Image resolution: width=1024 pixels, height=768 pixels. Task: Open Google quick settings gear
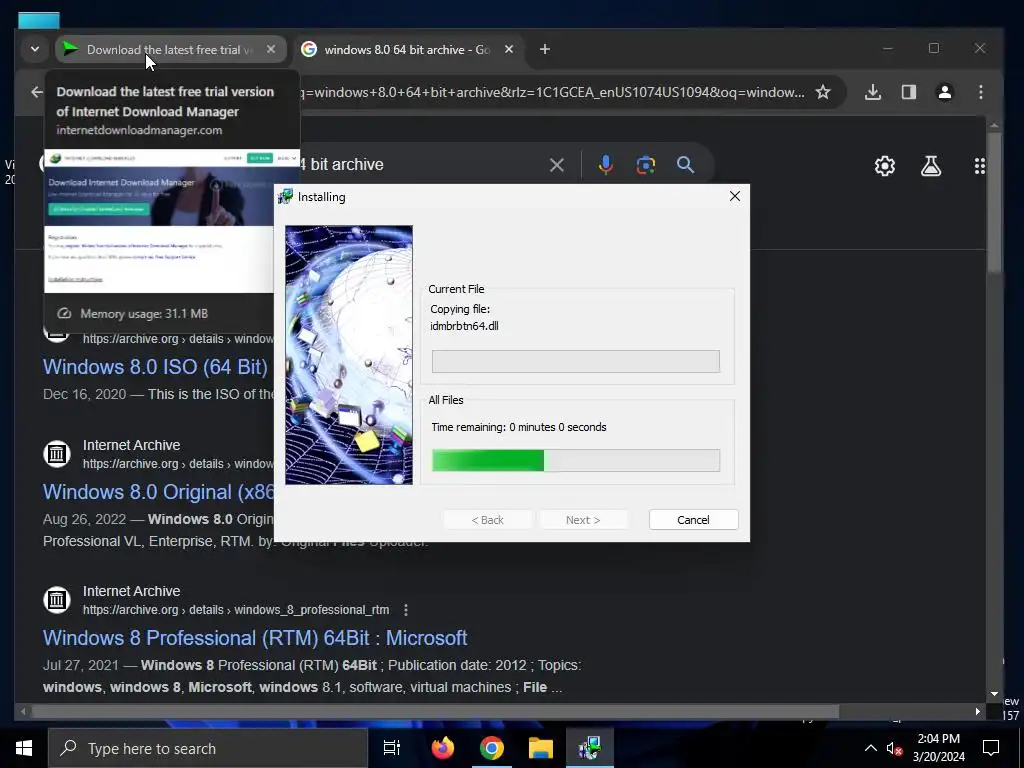point(885,166)
